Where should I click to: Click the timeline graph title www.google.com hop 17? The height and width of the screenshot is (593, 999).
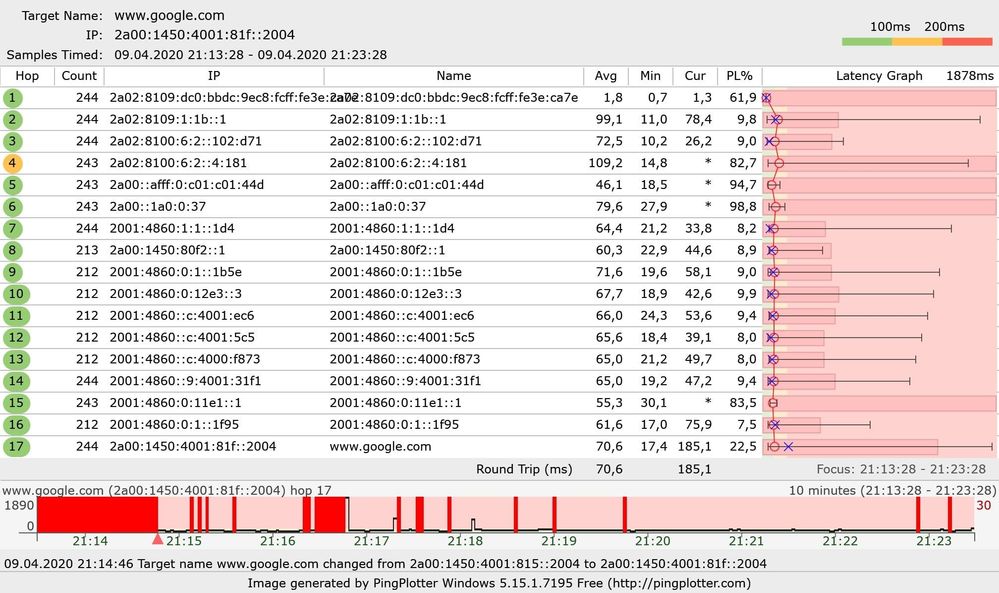pyautogui.click(x=167, y=490)
